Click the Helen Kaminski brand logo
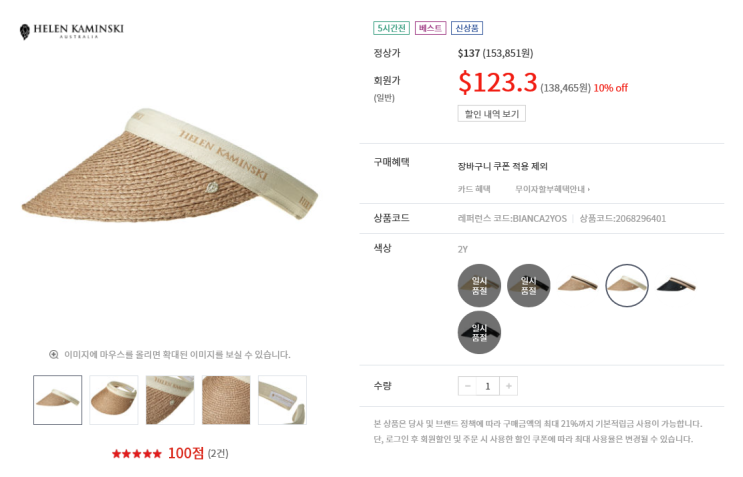743x477 pixels. pyautogui.click(x=71, y=31)
